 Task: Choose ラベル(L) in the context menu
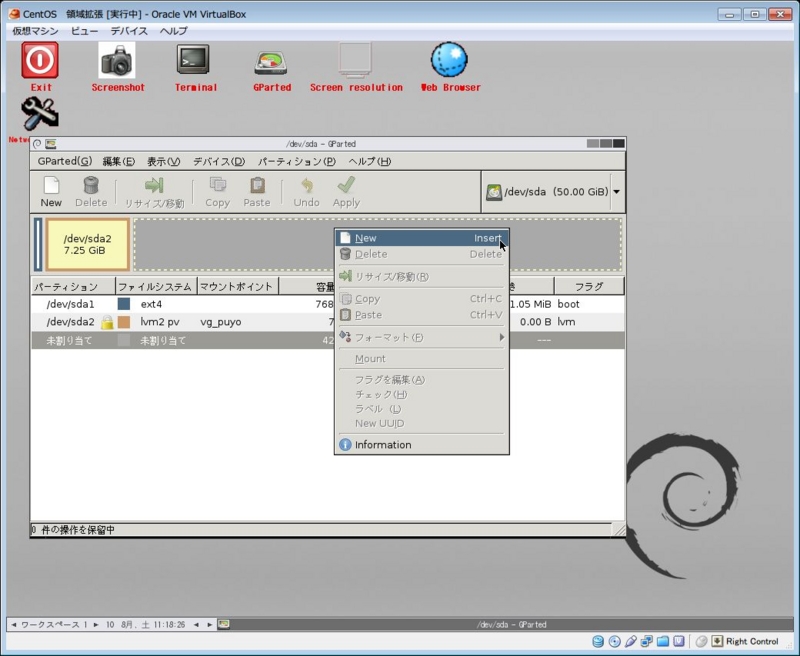coord(421,409)
